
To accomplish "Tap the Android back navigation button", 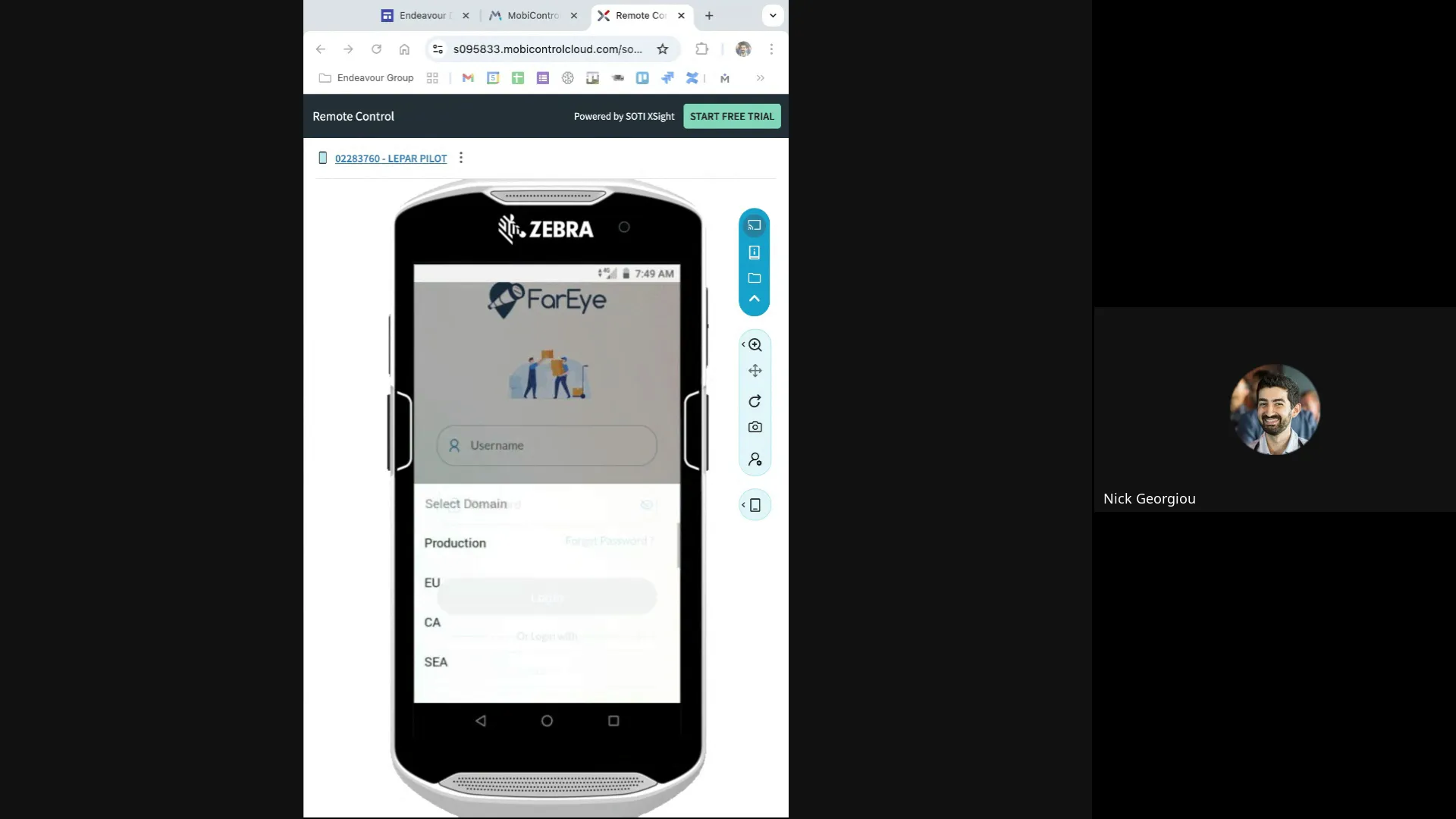I will (x=480, y=721).
